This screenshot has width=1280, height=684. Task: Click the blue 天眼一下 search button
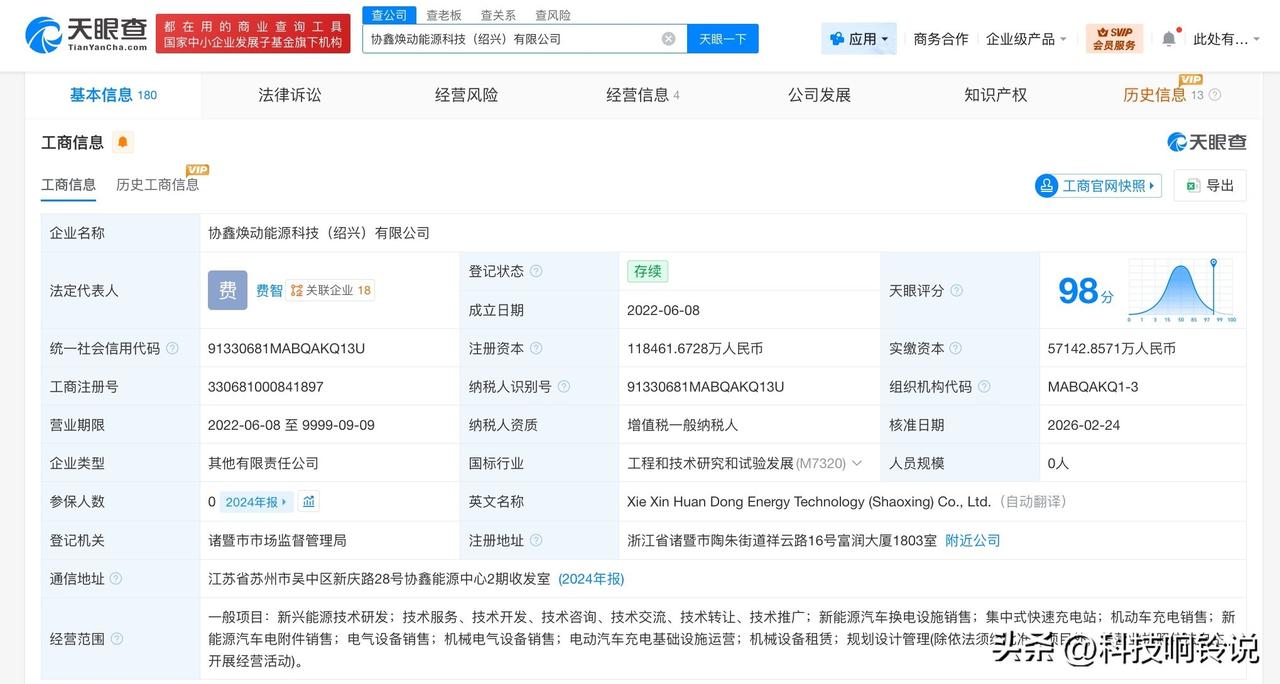[x=720, y=37]
